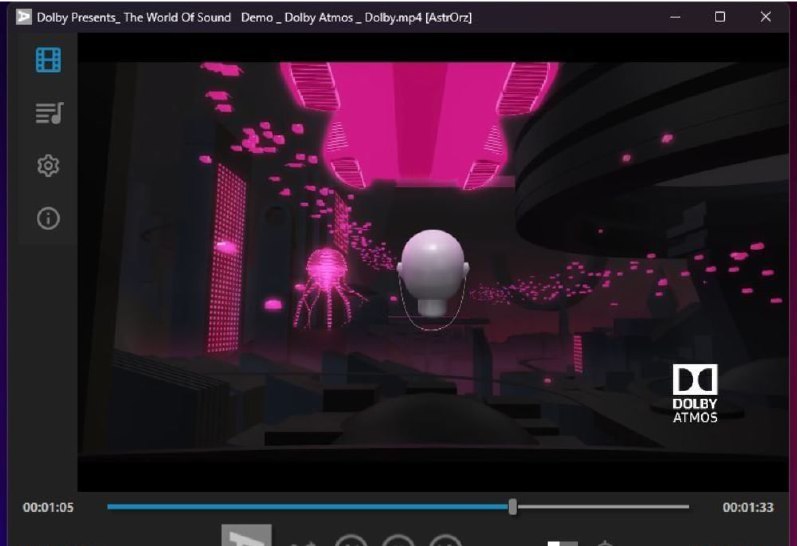Screen dimensions: 800x546
Task: Click the window title Dolby Presents text
Action: point(254,17)
